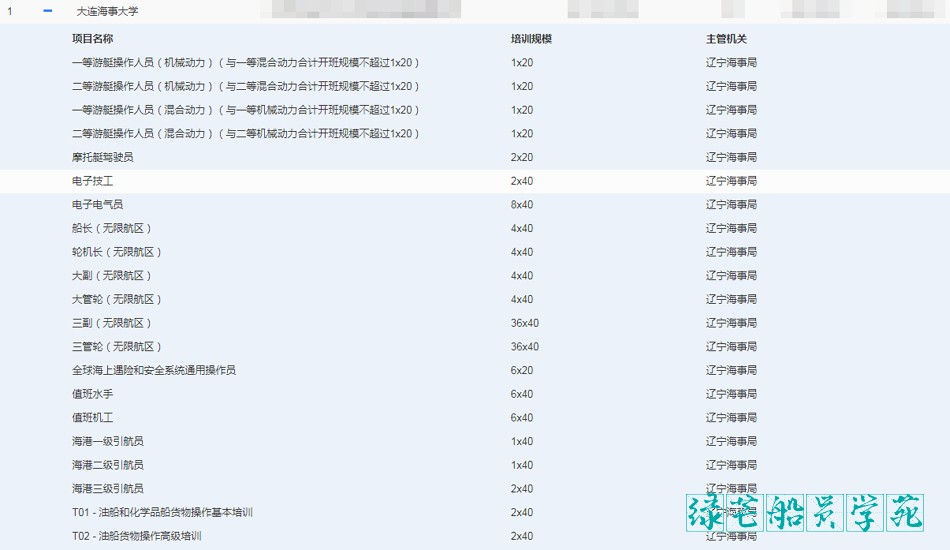
Task: Select the 大副（无限航区）project name
Action: click(111, 275)
